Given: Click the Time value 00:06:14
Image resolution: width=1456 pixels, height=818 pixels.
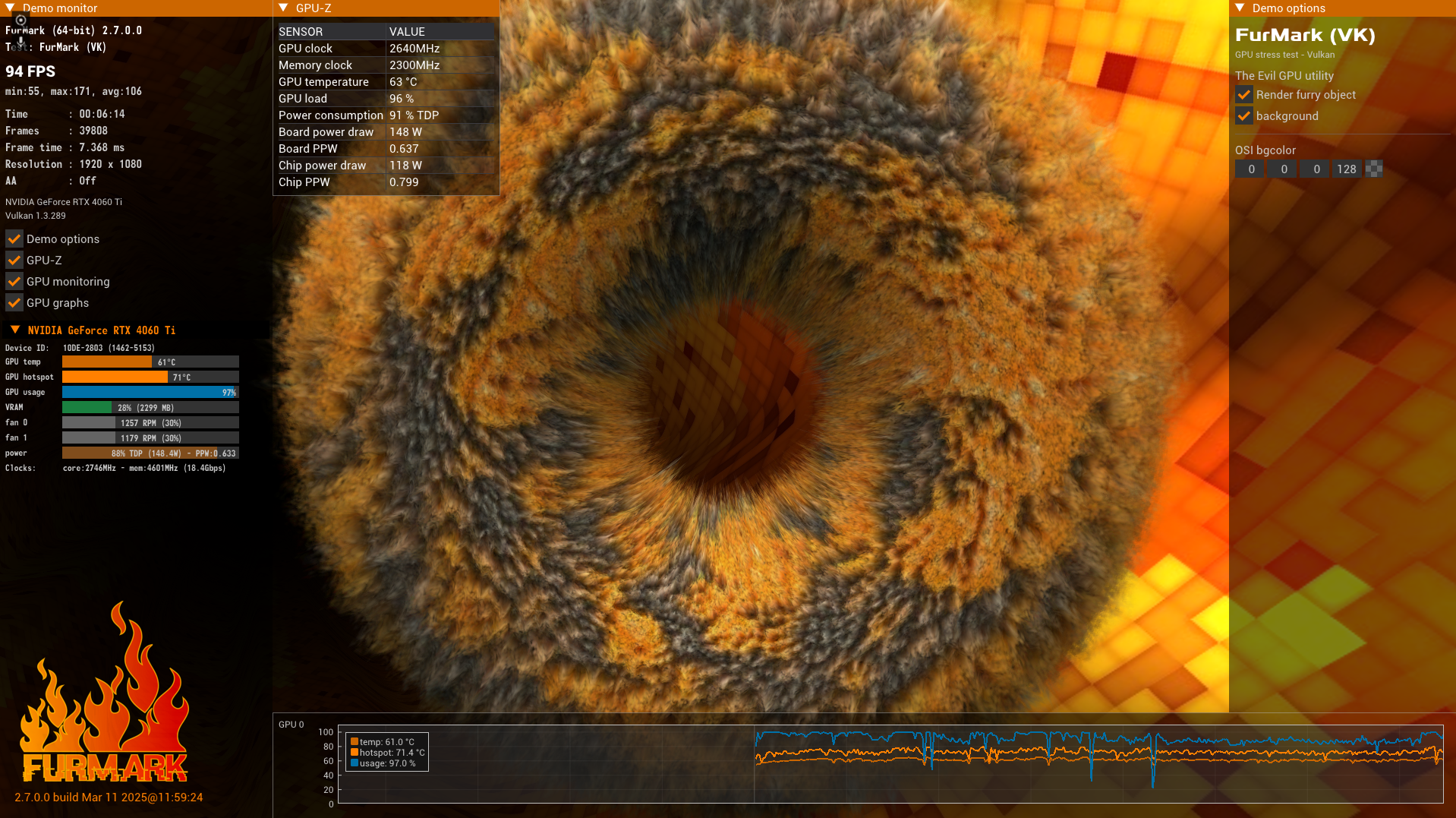Looking at the screenshot, I should 102,114.
